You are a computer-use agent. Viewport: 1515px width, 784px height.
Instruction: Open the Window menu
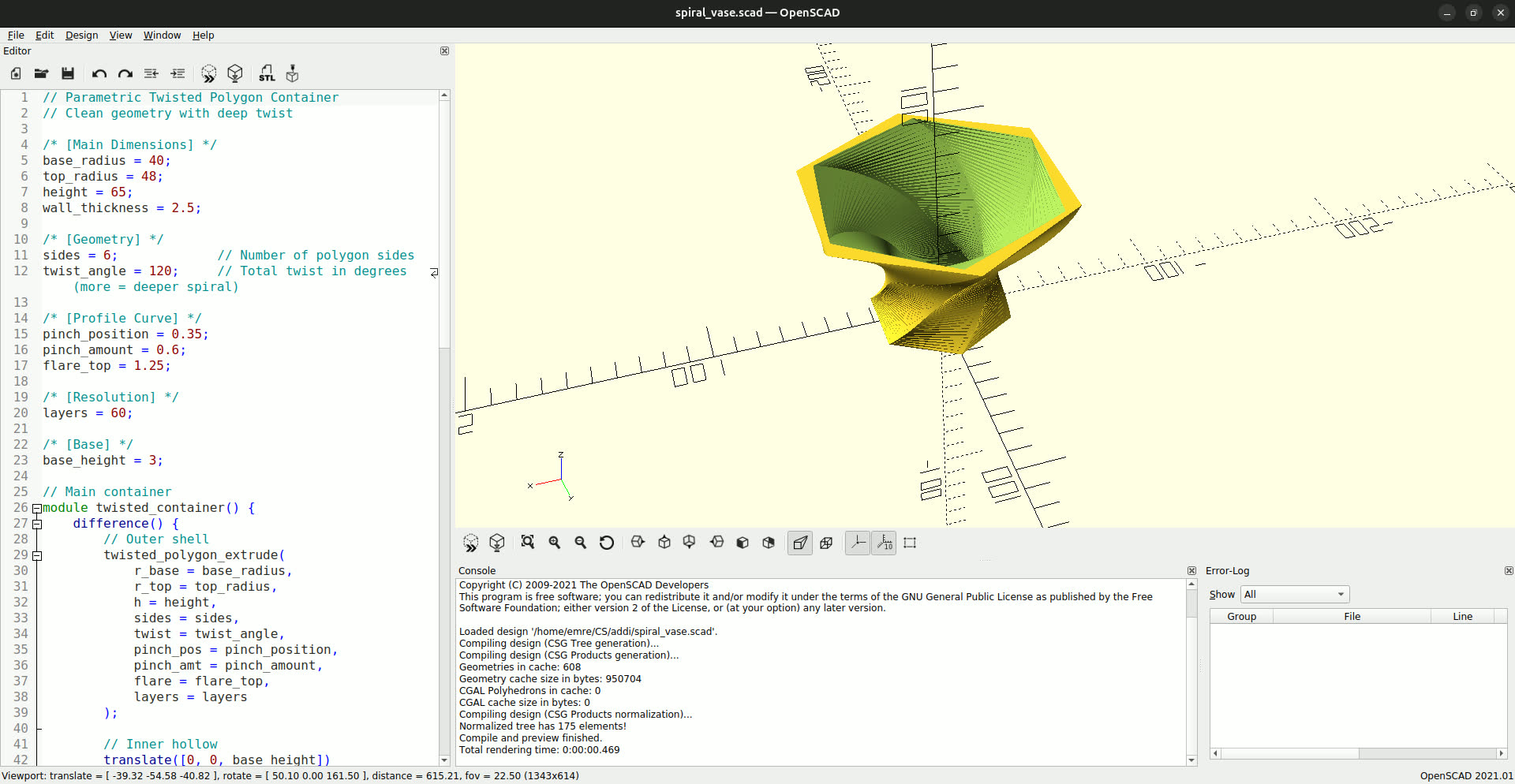[x=162, y=35]
